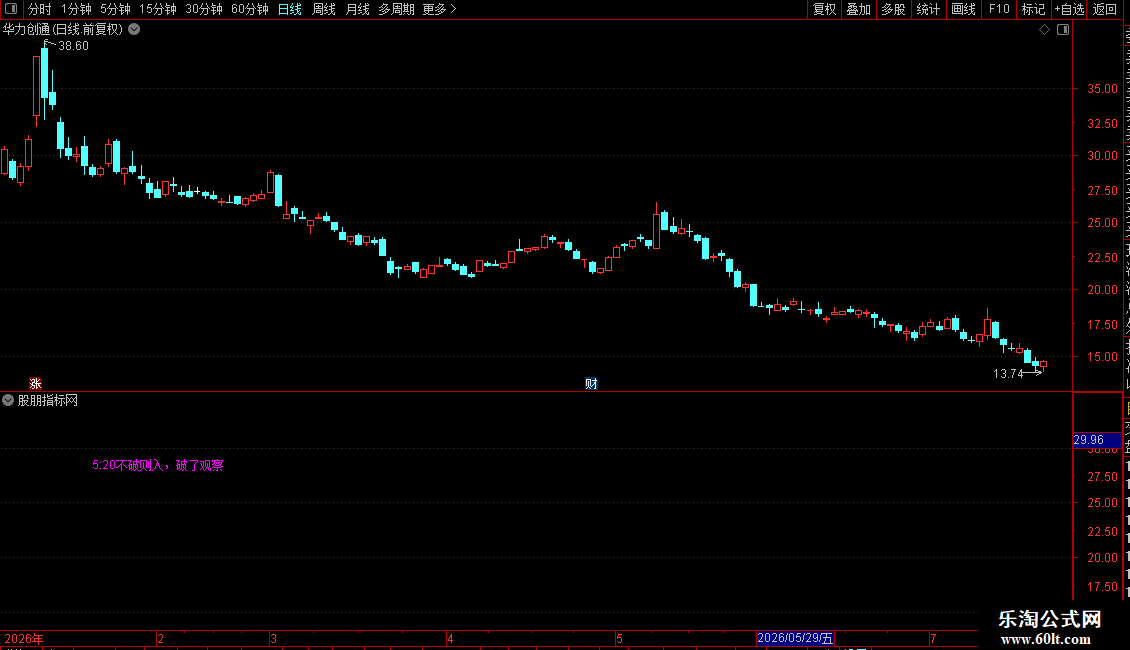Open the 画线 drawing tools

[963, 9]
